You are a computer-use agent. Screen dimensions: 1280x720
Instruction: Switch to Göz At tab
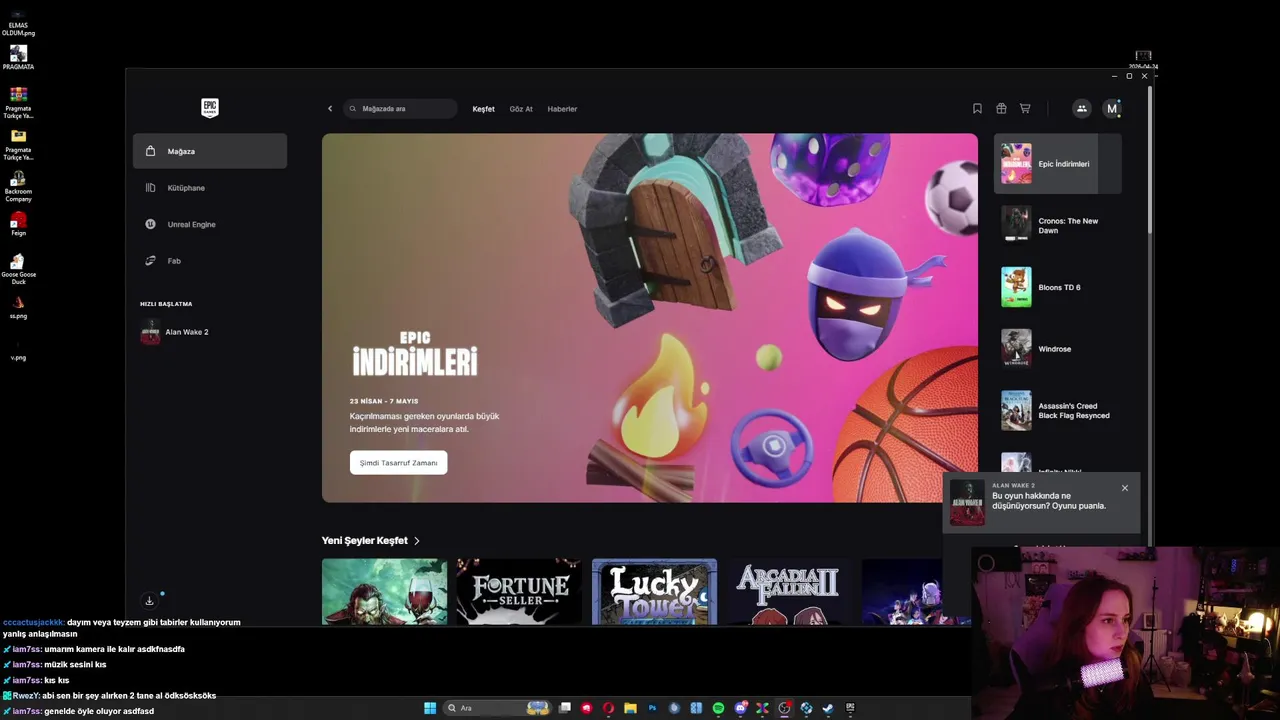(x=521, y=108)
